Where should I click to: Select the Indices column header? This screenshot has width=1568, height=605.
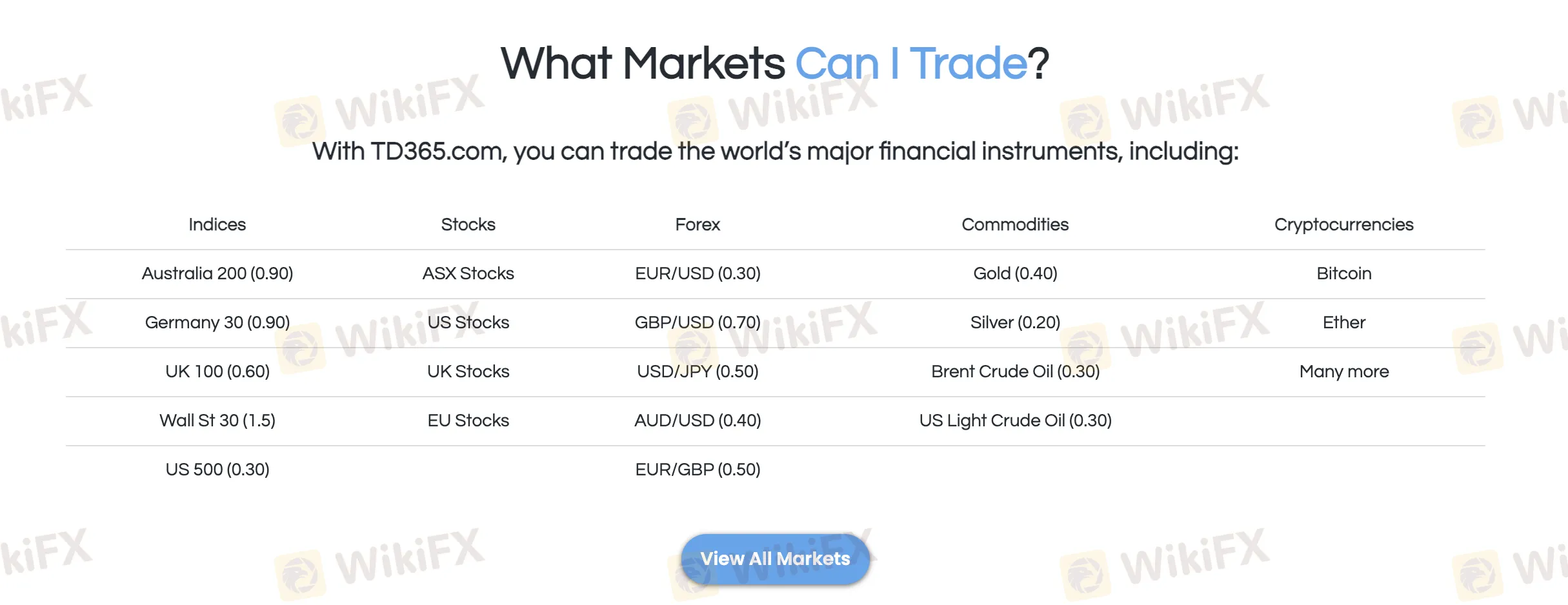(x=217, y=224)
